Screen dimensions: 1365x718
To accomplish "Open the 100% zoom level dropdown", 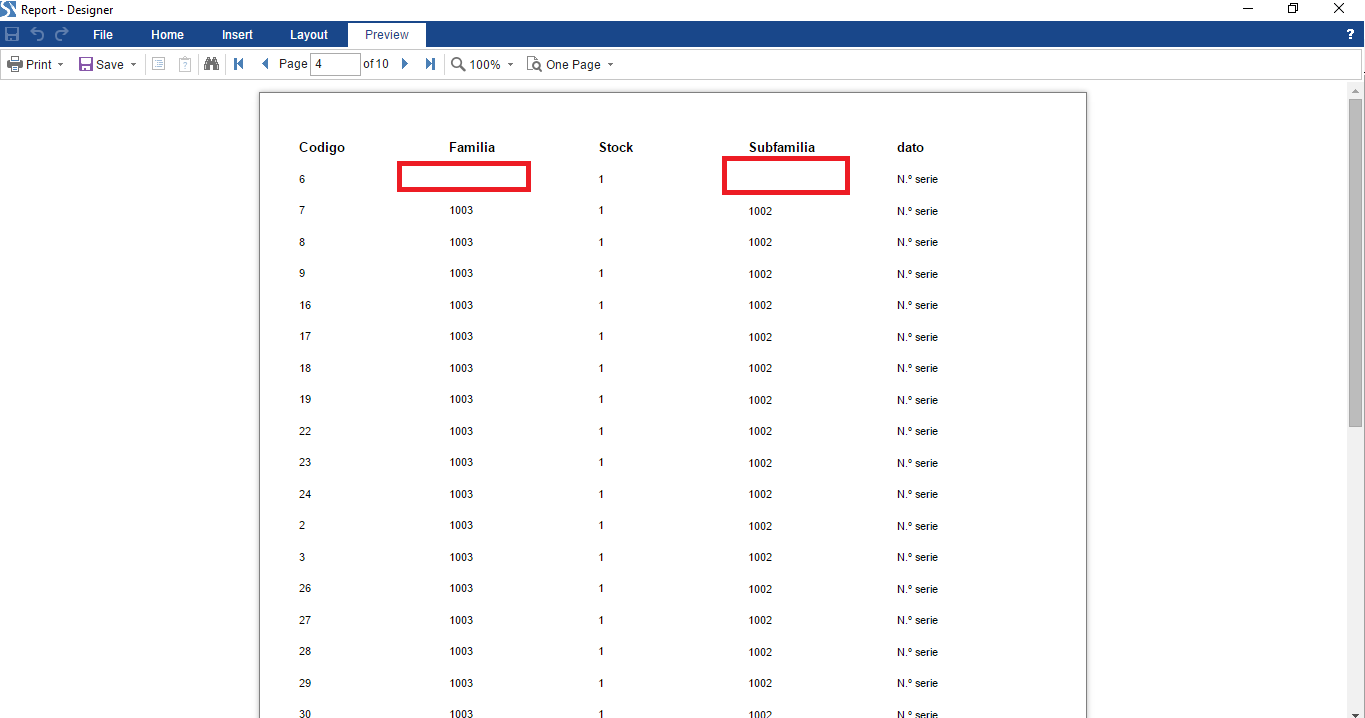I will pyautogui.click(x=510, y=65).
